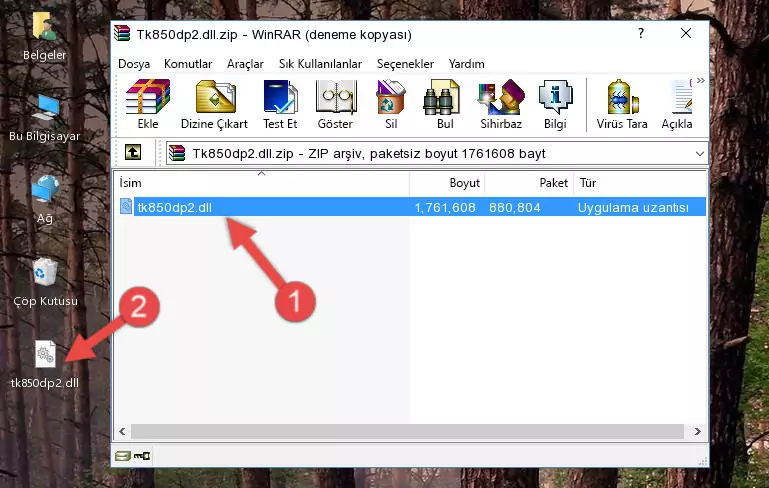The image size is (769, 488).
Task: Click the Uygulama uzantısı type cell
Action: pos(633,207)
